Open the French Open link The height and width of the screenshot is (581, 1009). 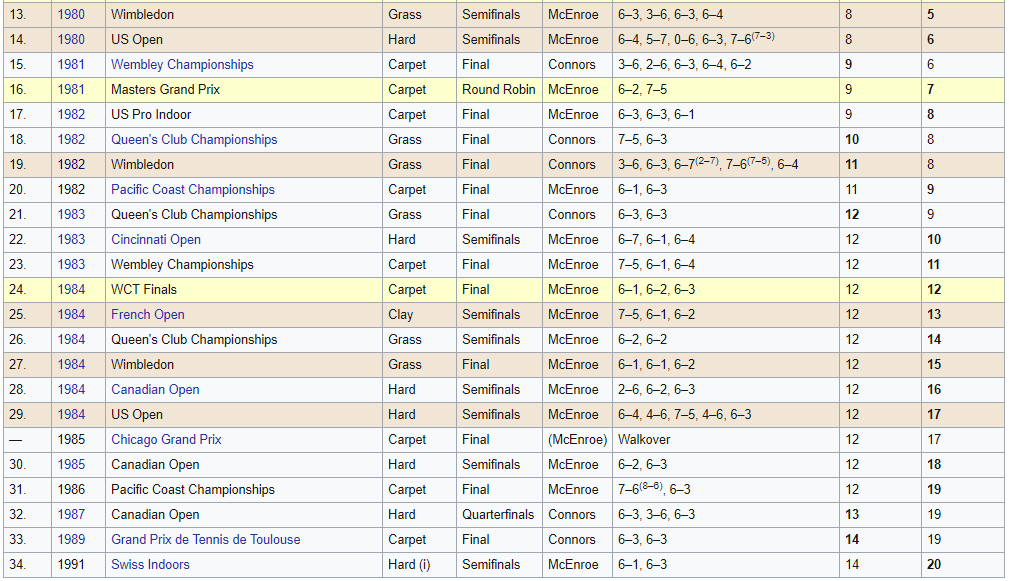(148, 315)
